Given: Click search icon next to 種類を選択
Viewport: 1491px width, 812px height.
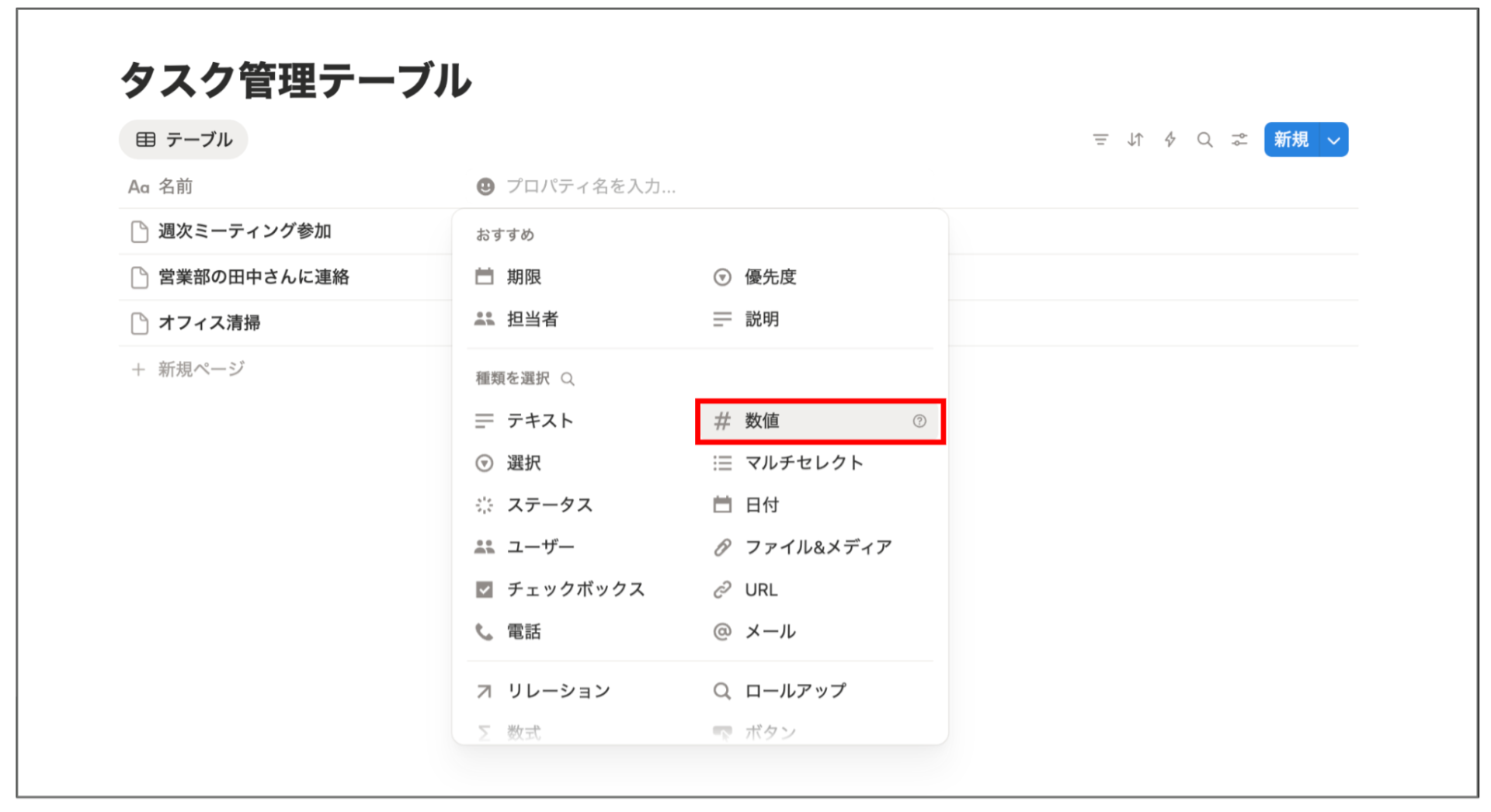Looking at the screenshot, I should [568, 379].
